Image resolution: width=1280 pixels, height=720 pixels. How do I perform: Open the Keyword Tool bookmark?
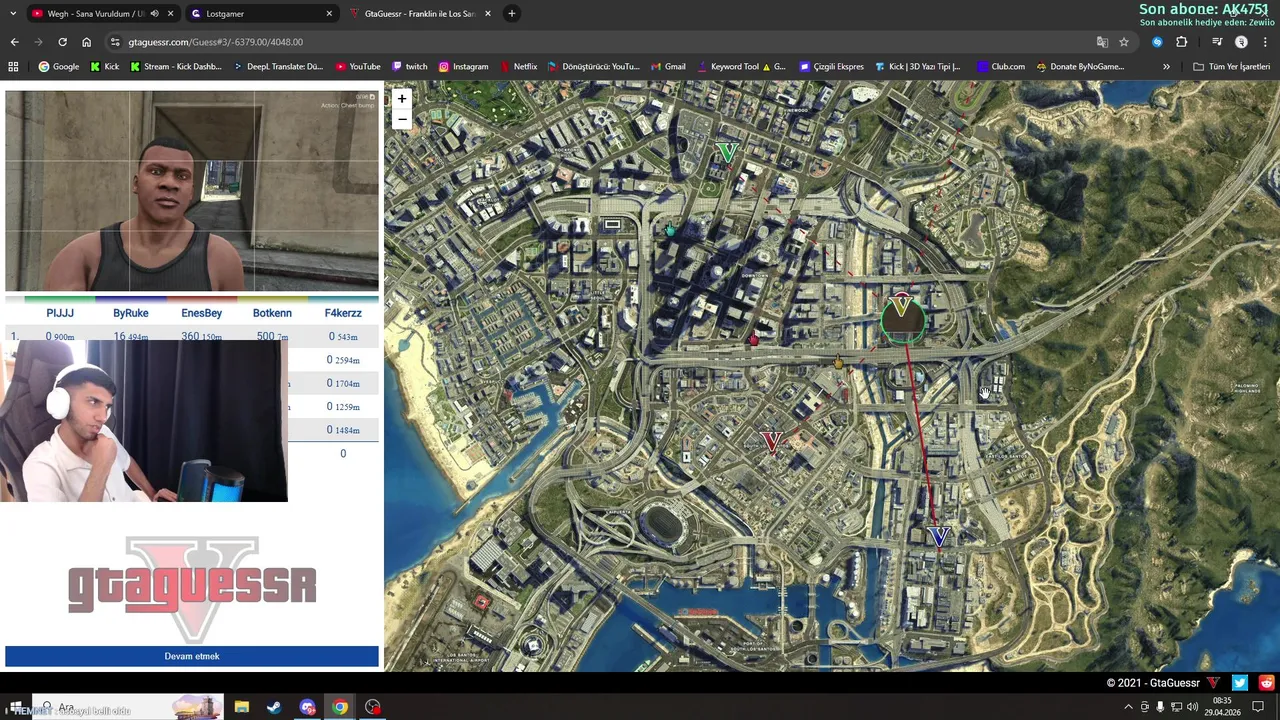(740, 67)
